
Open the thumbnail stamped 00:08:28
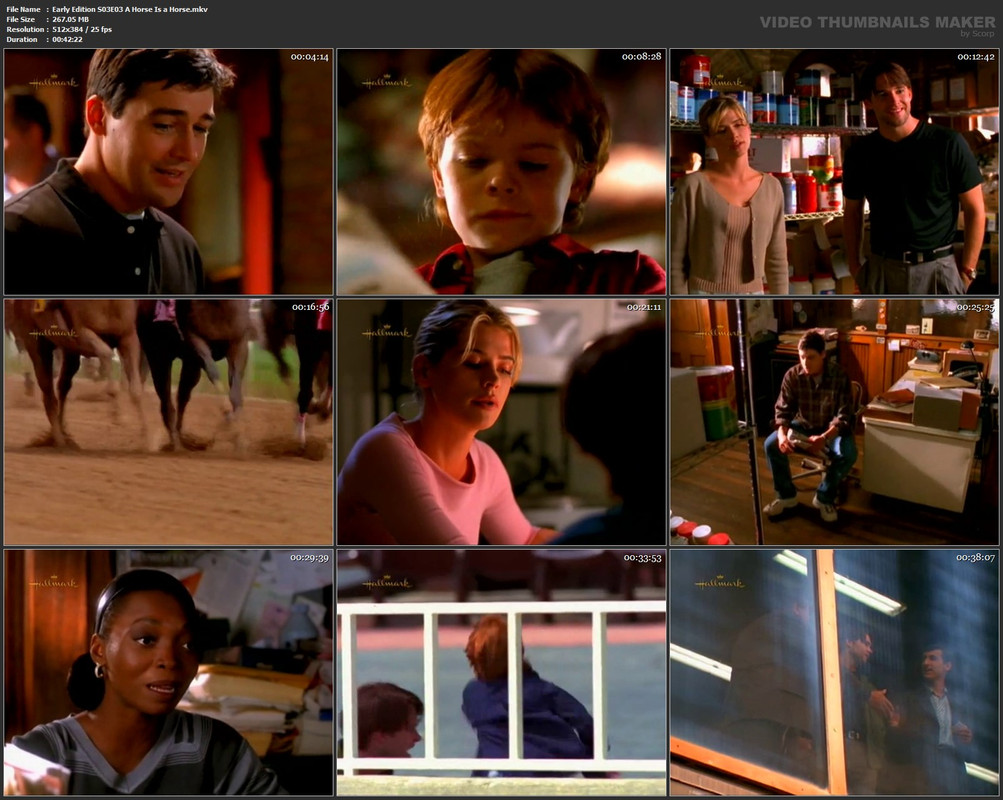pyautogui.click(x=502, y=172)
